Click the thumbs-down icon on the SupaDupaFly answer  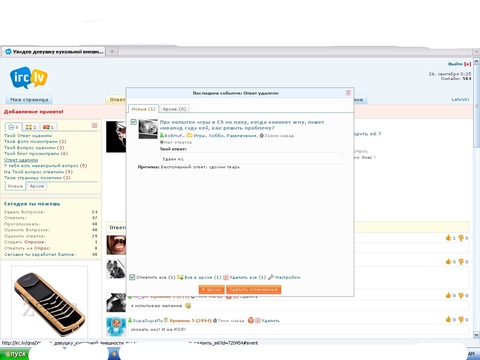coord(461,319)
